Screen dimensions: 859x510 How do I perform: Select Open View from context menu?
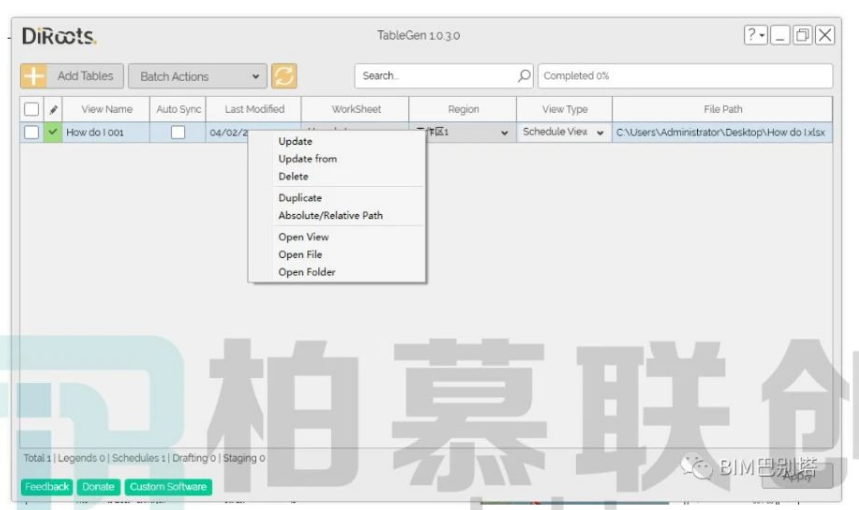[x=303, y=237]
